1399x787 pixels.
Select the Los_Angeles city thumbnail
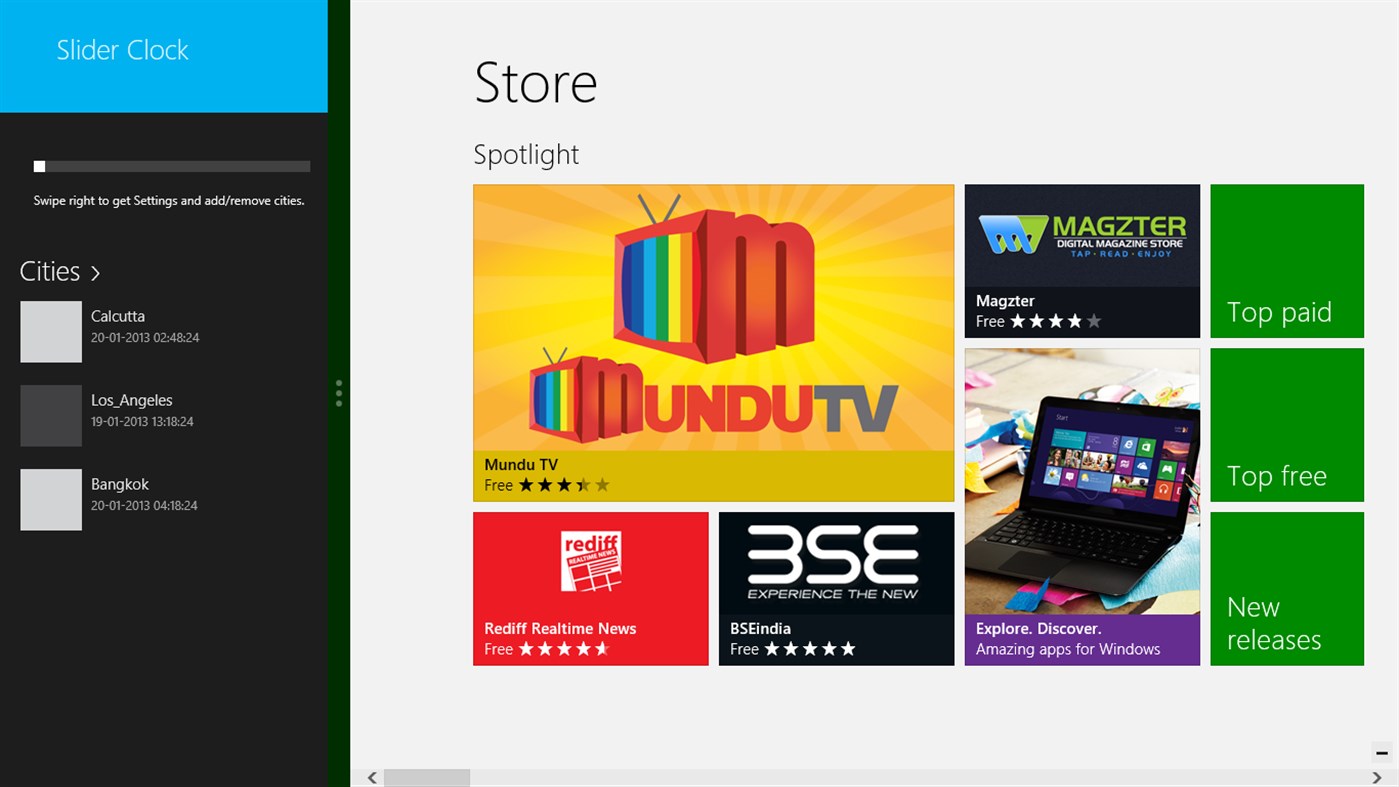[x=51, y=416]
